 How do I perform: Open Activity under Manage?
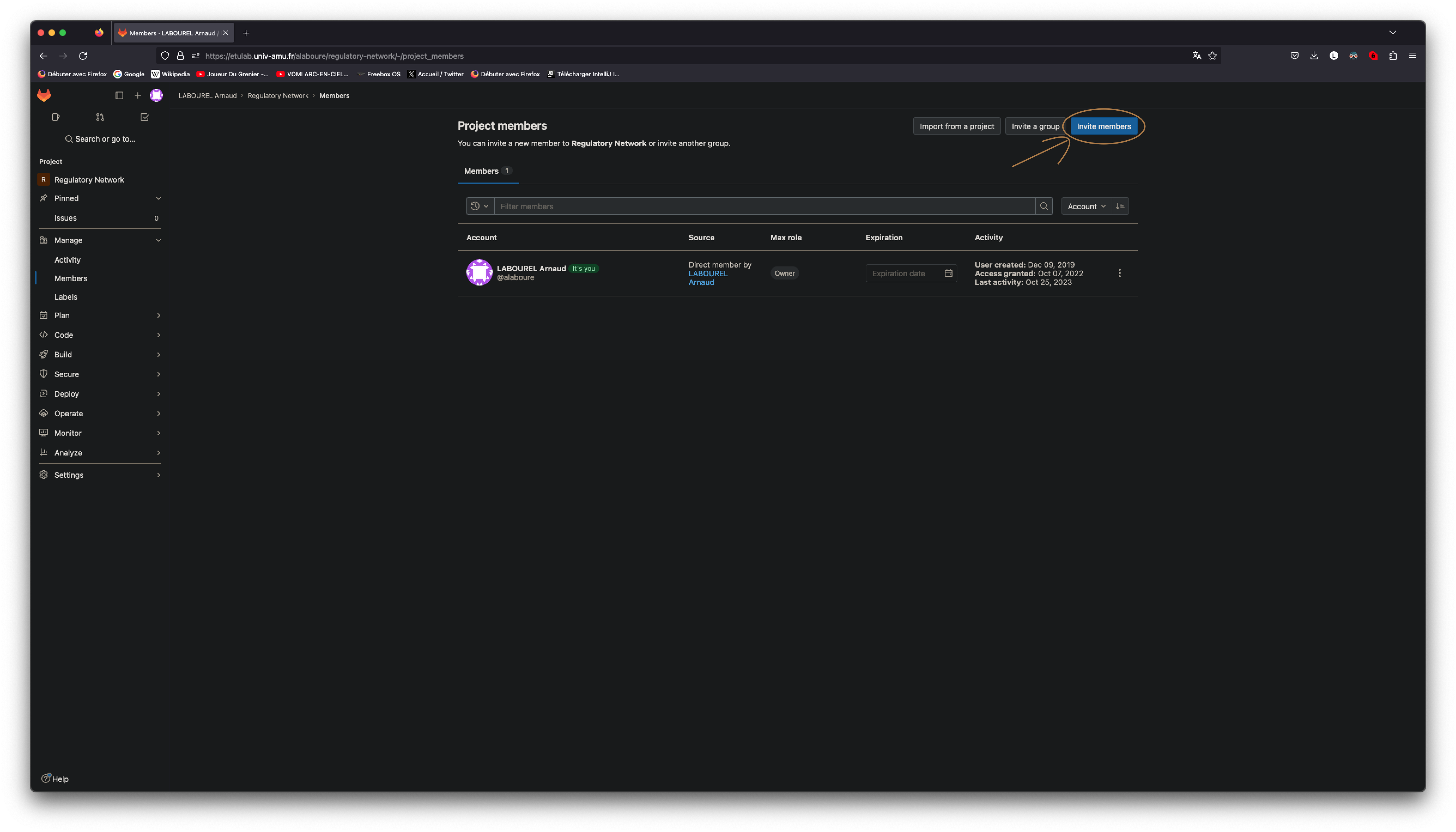(101, 259)
